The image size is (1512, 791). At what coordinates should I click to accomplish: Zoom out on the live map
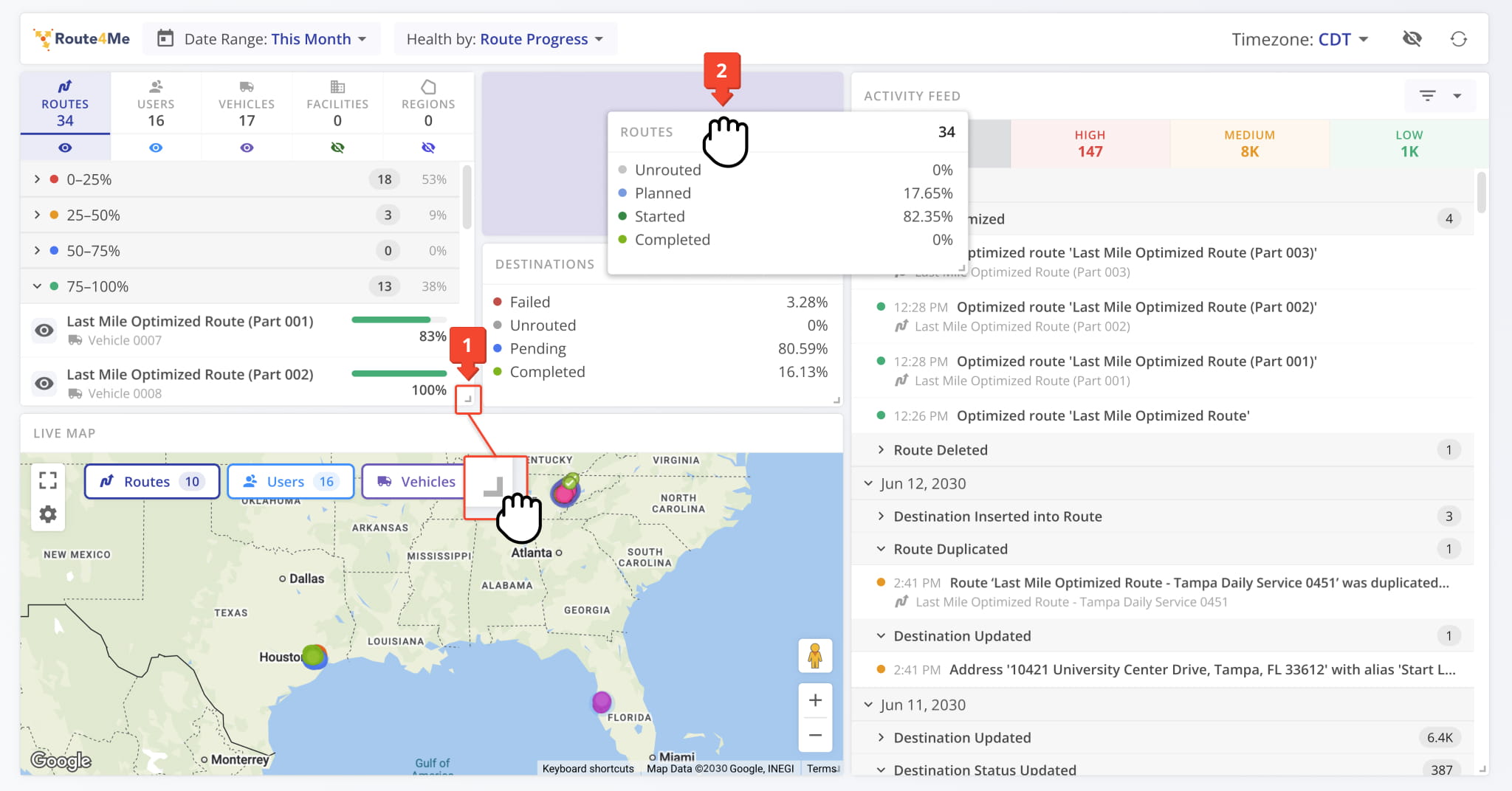click(815, 735)
